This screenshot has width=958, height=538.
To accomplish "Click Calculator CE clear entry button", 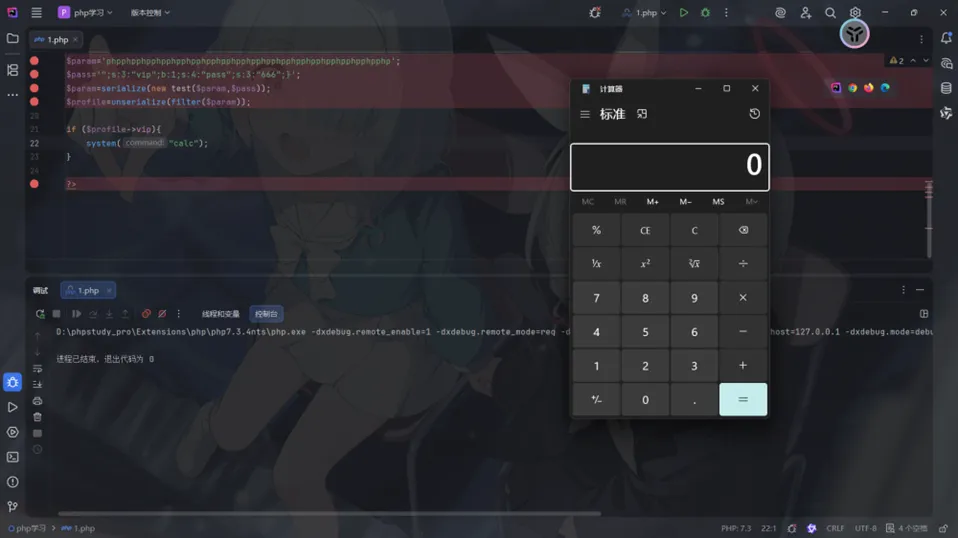I will pos(645,230).
